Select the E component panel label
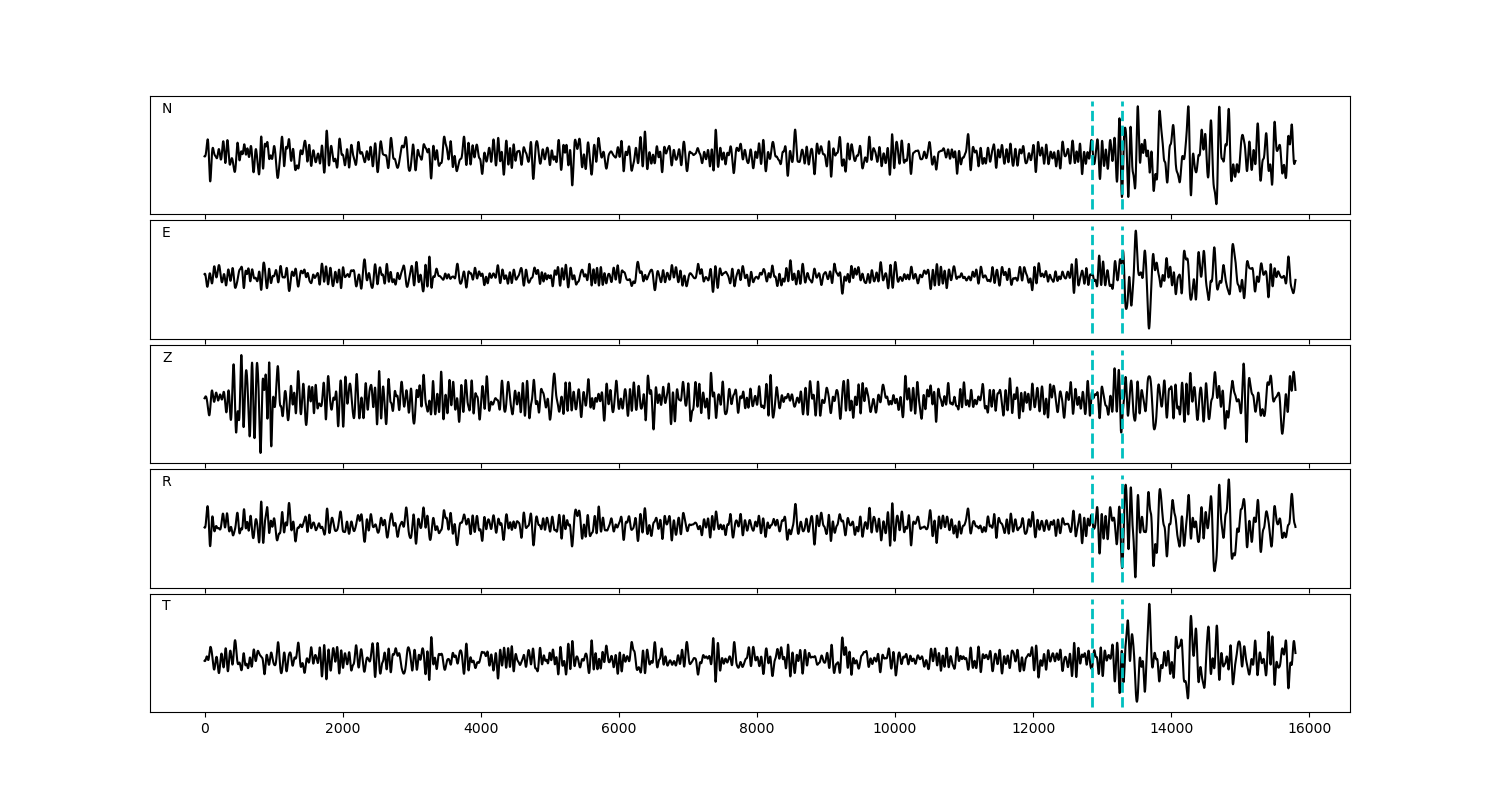Image resolution: width=1500 pixels, height=800 pixels. coord(166,233)
